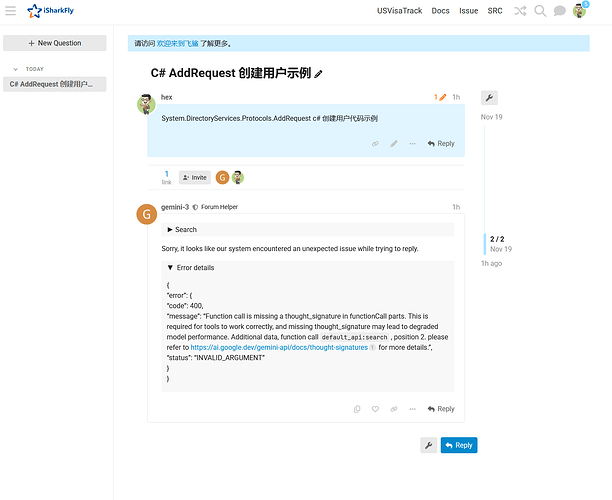The width and height of the screenshot is (612, 500).
Task: Open hex's avatar on first post
Action: pyautogui.click(x=146, y=104)
